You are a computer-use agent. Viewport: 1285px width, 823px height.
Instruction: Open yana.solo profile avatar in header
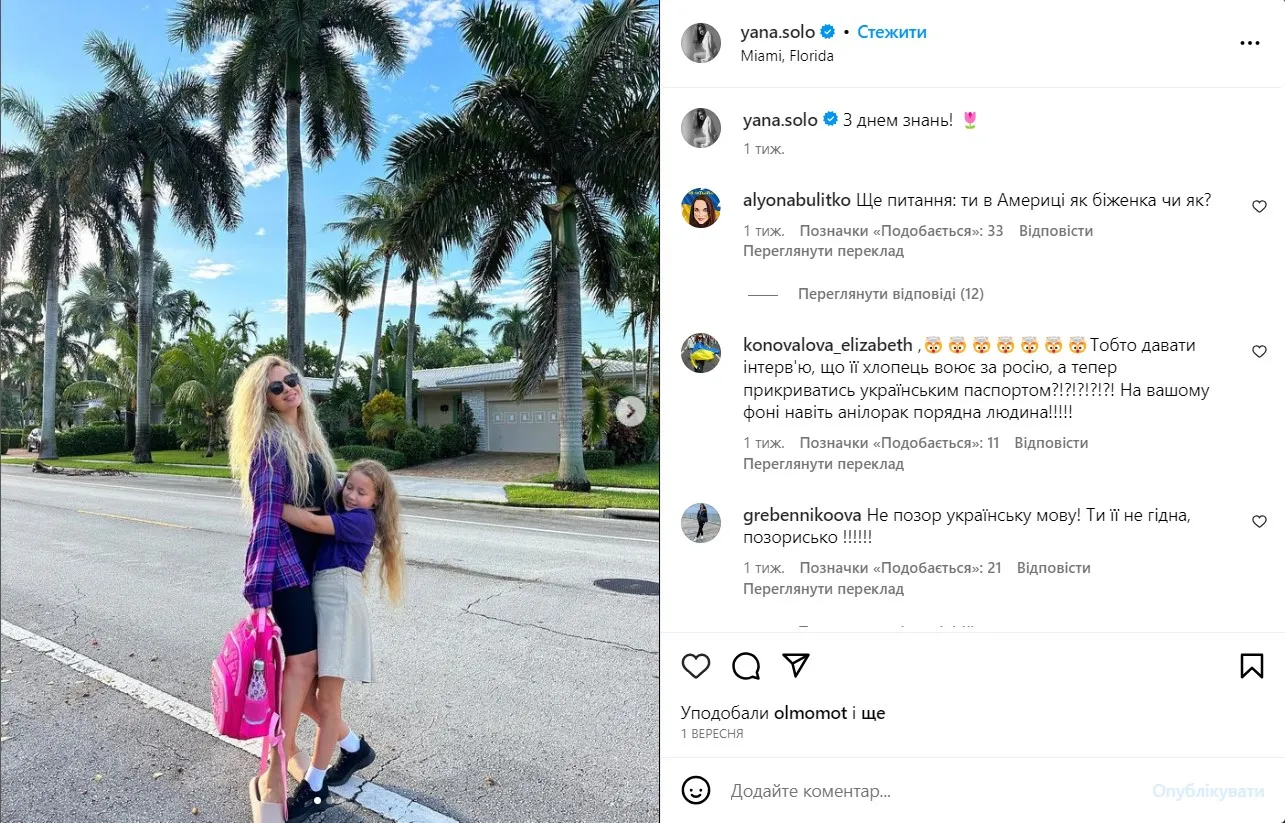[701, 43]
